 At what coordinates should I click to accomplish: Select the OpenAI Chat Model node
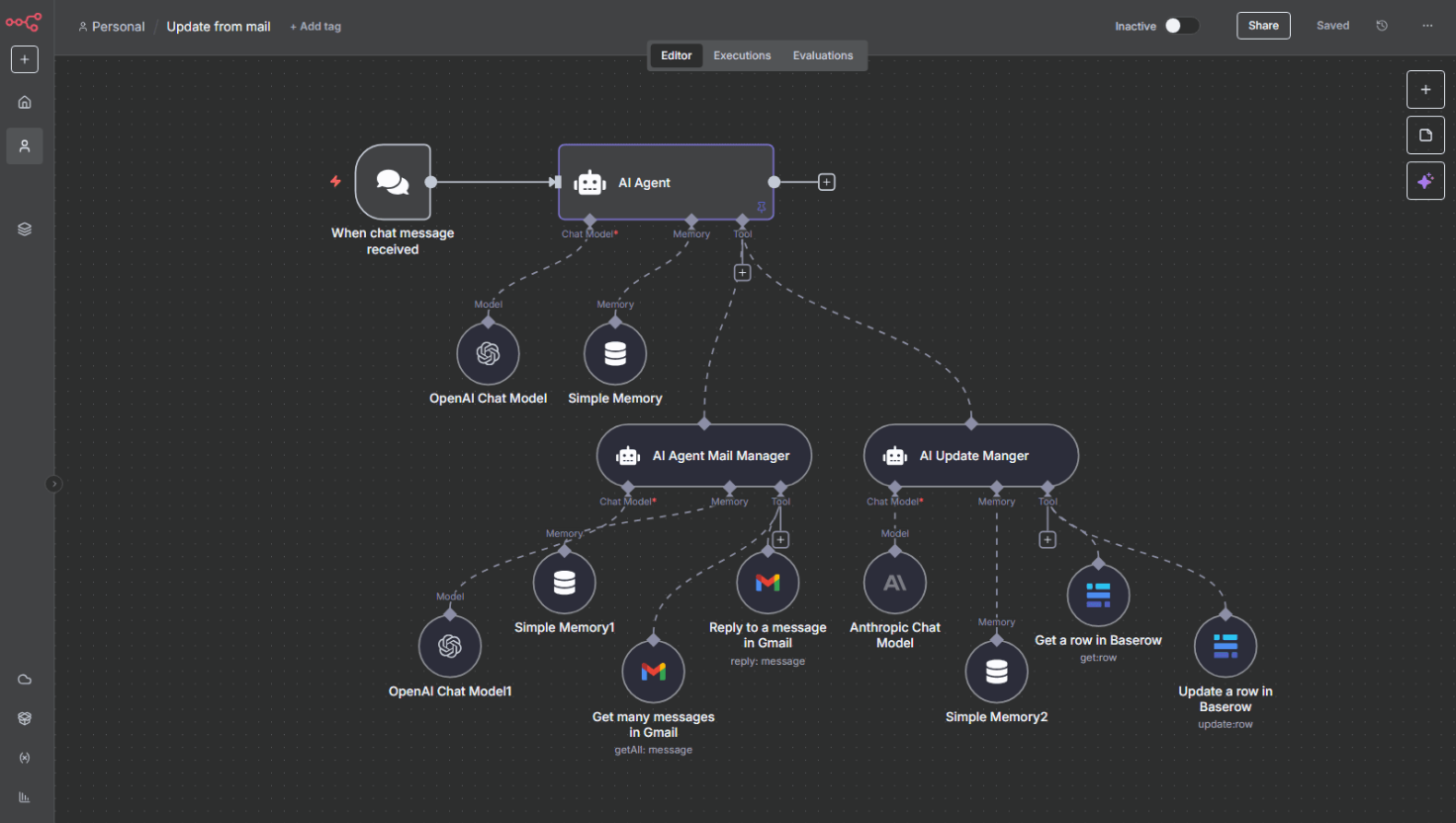(488, 353)
